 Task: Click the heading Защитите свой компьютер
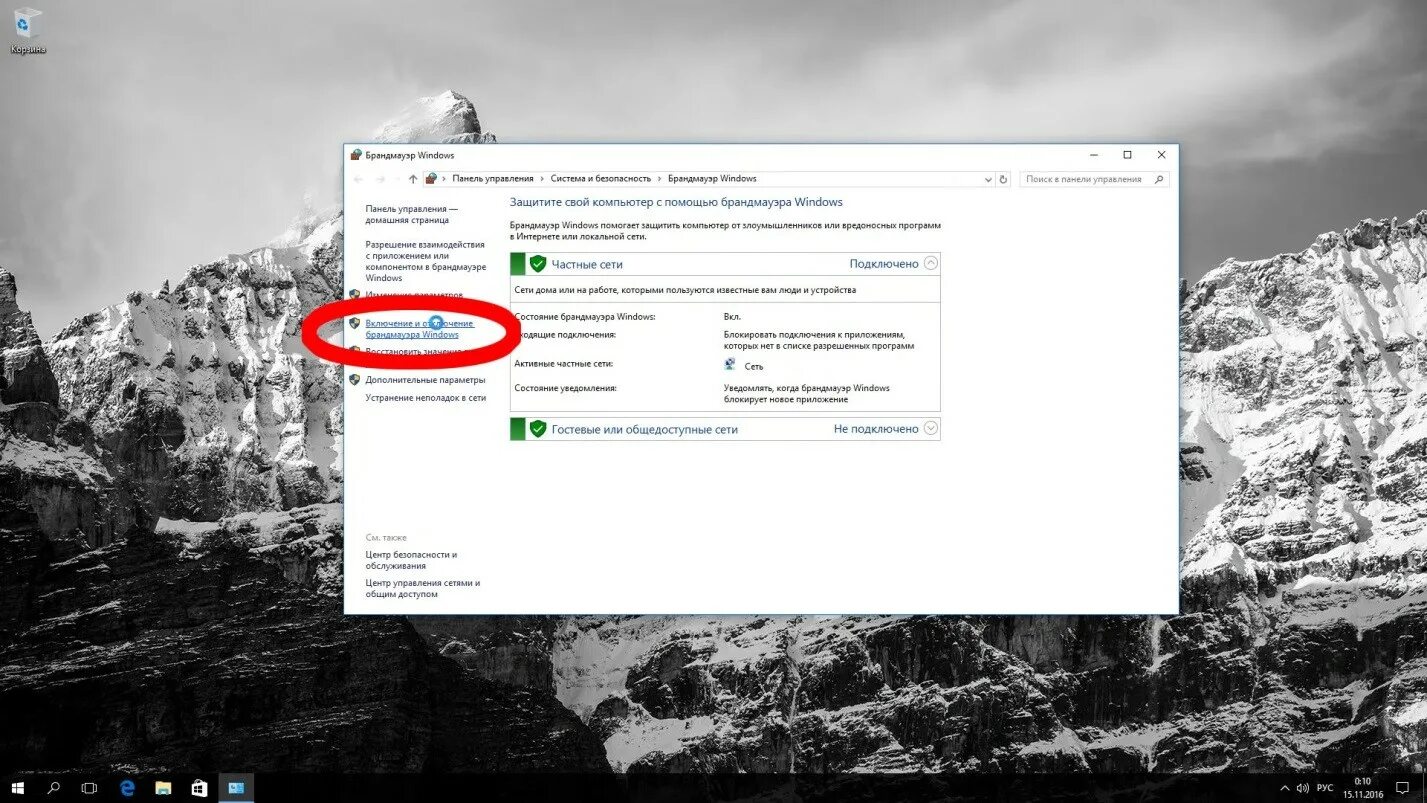point(676,202)
